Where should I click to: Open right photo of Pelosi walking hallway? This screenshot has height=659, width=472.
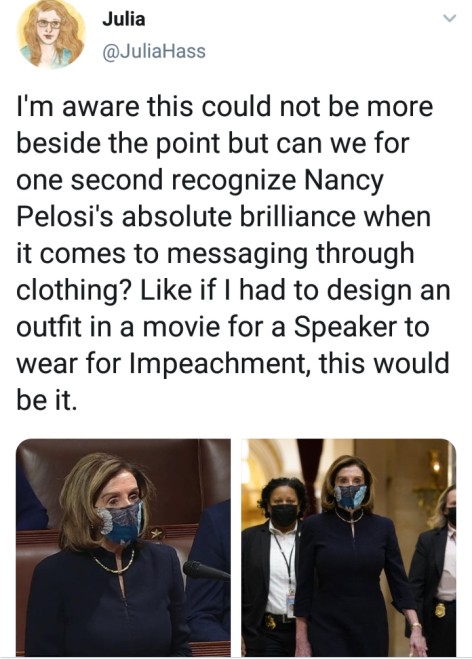348,547
